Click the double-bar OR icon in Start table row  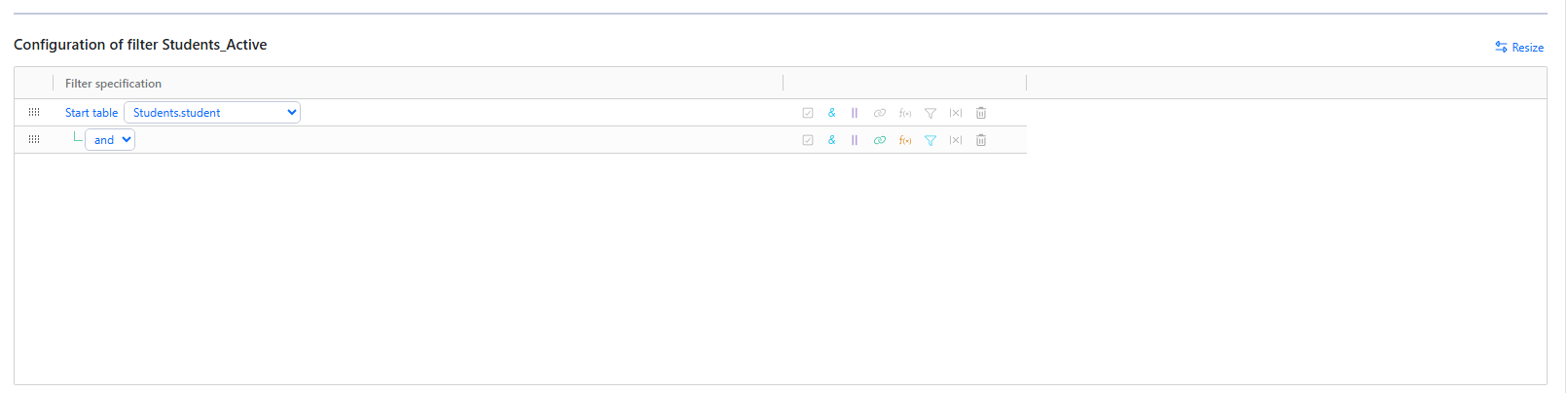[855, 113]
